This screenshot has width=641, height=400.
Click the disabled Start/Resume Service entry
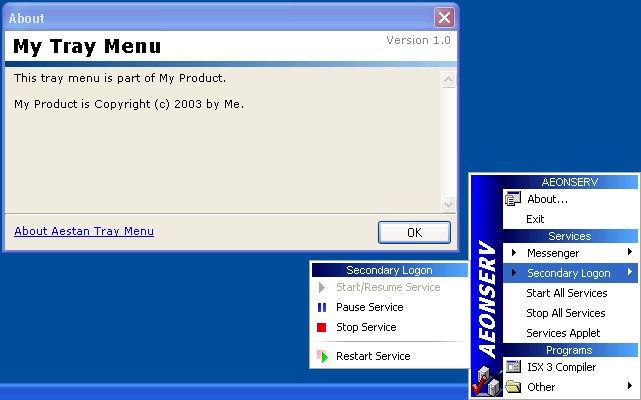(x=390, y=287)
